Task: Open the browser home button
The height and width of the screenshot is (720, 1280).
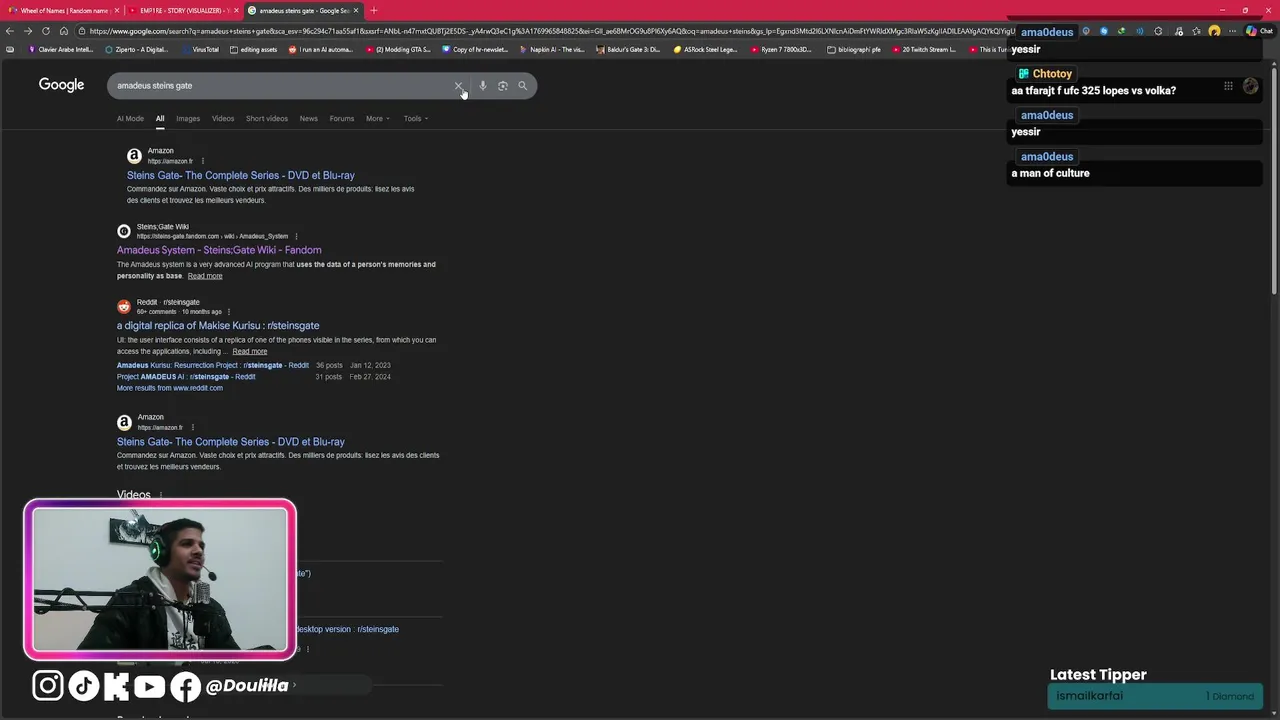Action: pos(64,31)
